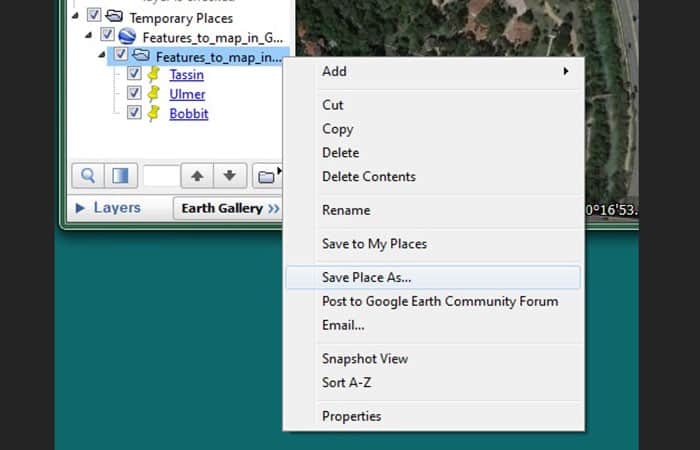Click the search magnifier button in Places
The image size is (700, 450).
(x=88, y=175)
